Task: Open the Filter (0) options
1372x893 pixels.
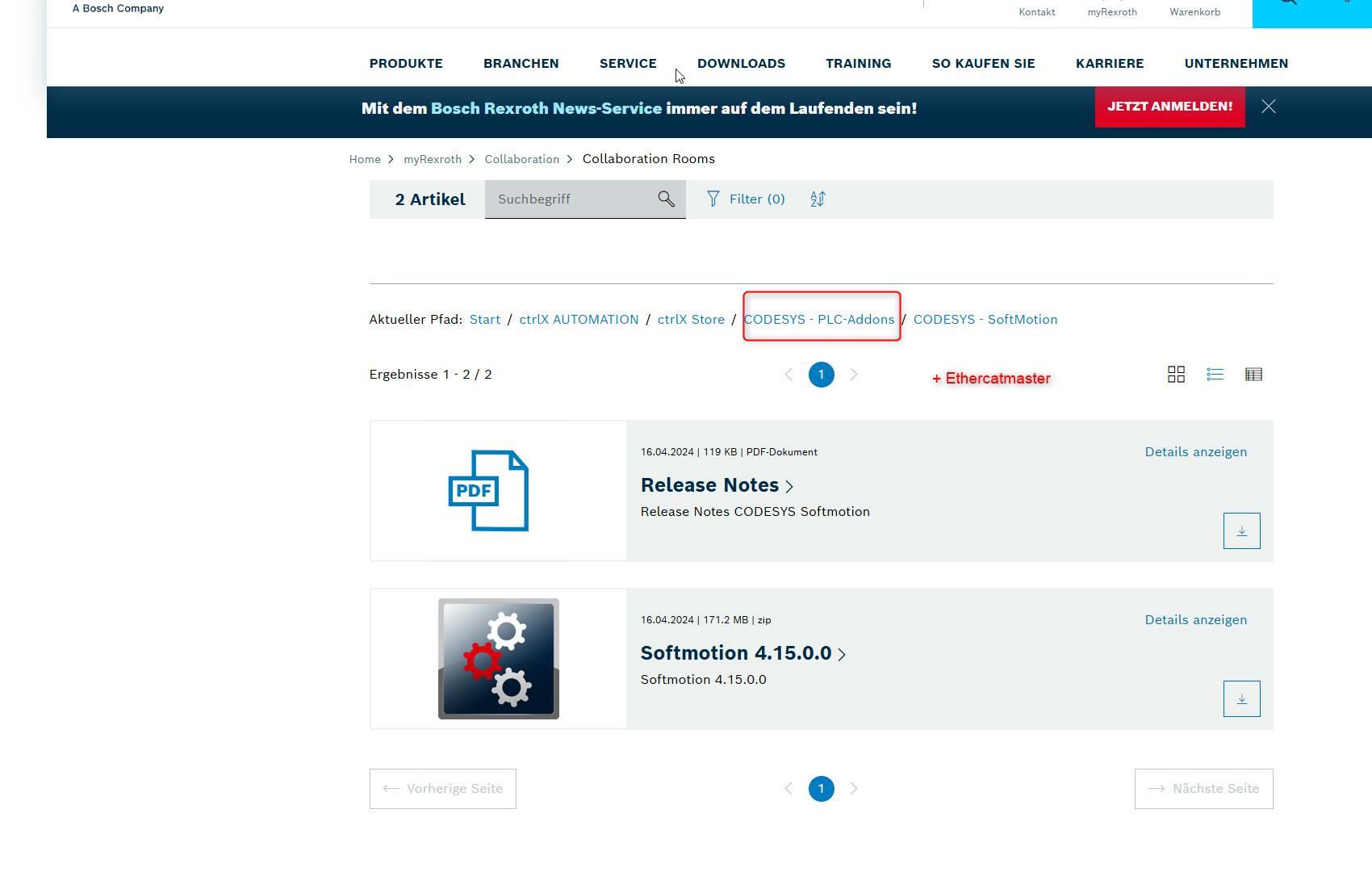Action: 746,199
